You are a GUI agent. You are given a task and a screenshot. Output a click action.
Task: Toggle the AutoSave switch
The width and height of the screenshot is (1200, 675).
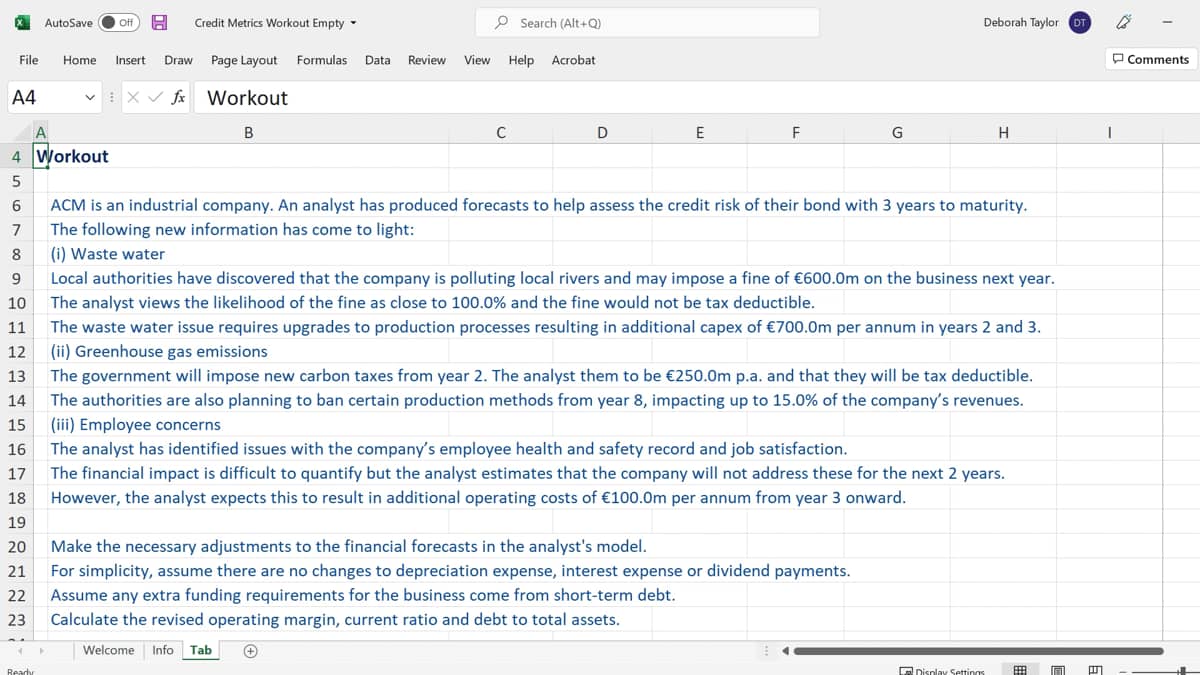pyautogui.click(x=119, y=22)
